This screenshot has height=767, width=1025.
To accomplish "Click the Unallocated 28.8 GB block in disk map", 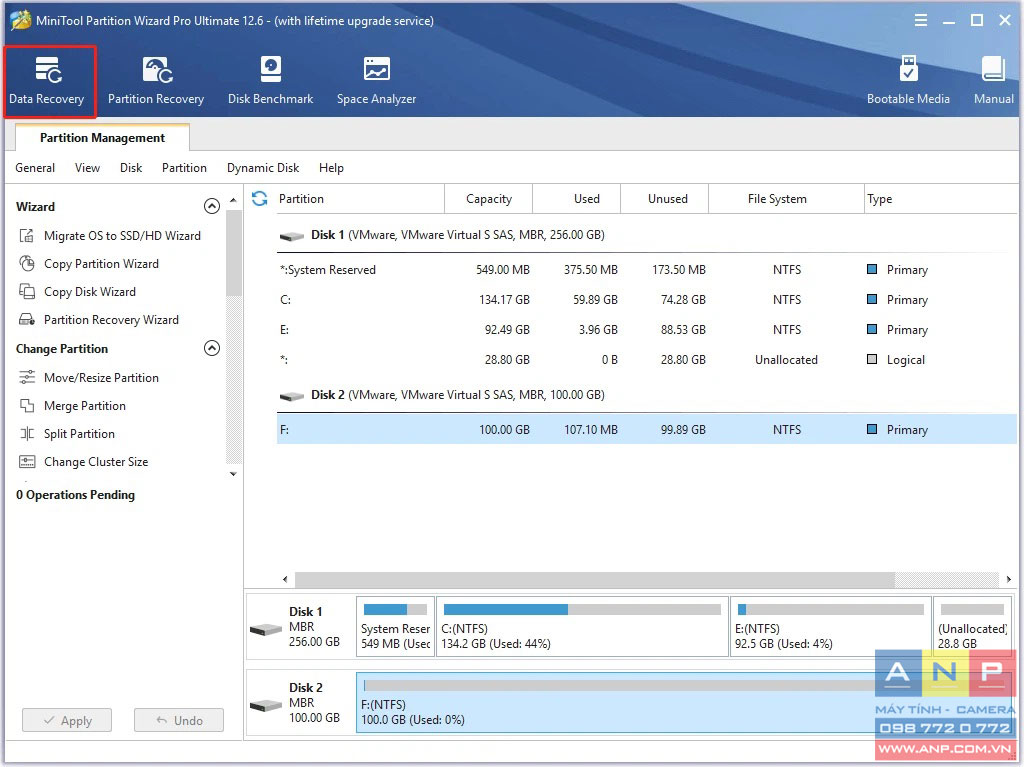I will [x=973, y=626].
